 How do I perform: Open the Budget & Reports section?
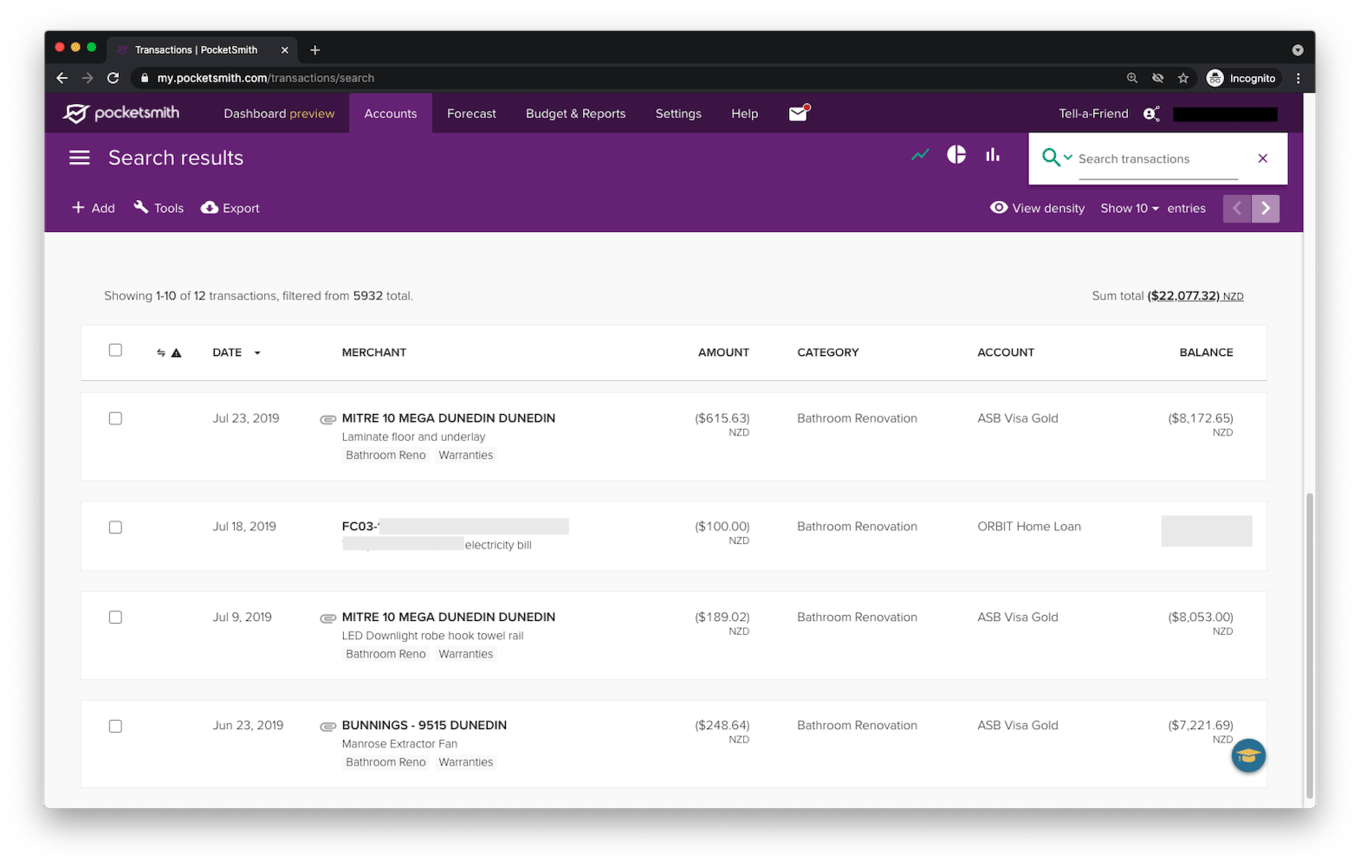coord(575,113)
